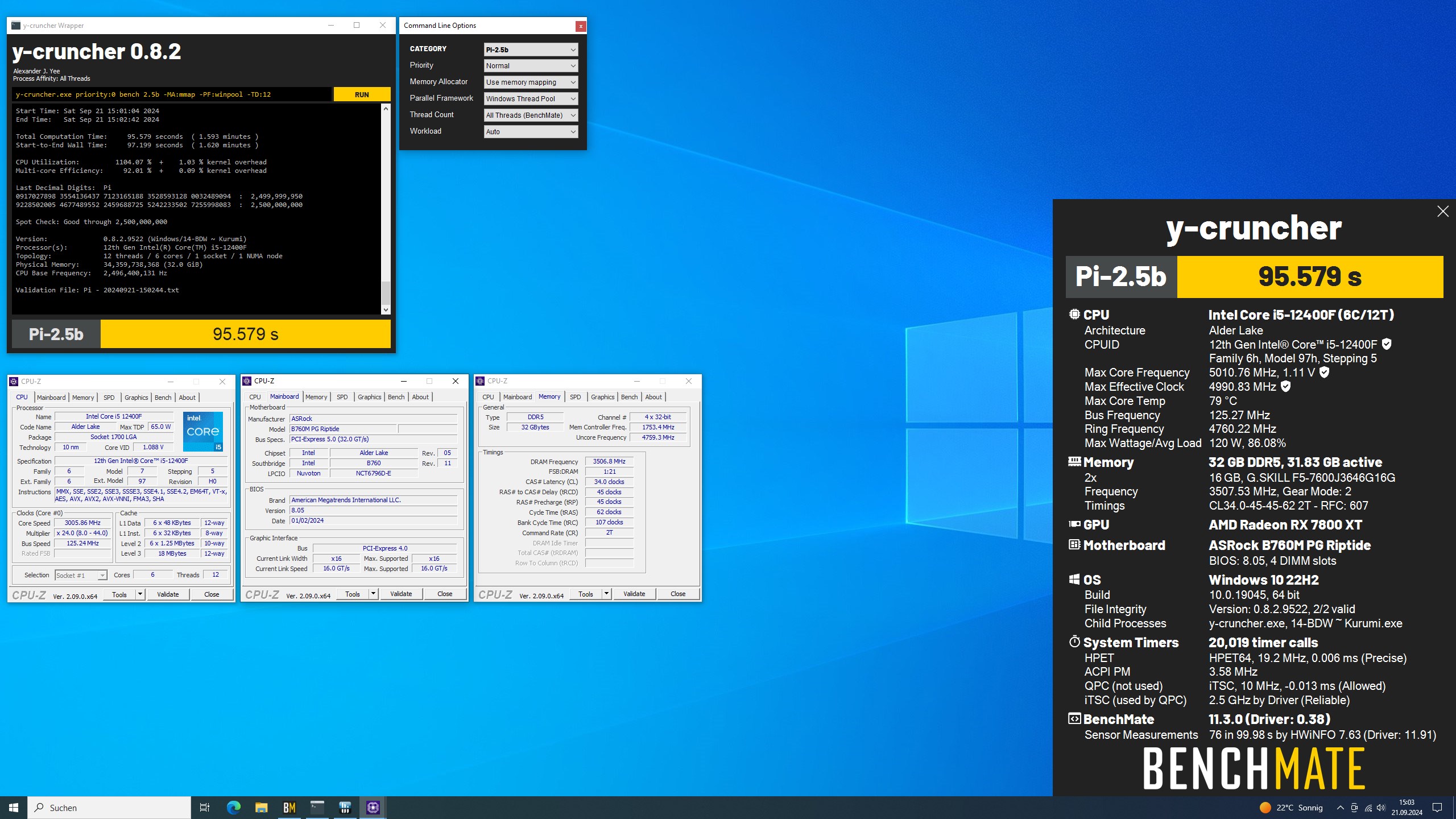Open the Windows Start menu
This screenshot has width=1456, height=819.
tap(14, 808)
